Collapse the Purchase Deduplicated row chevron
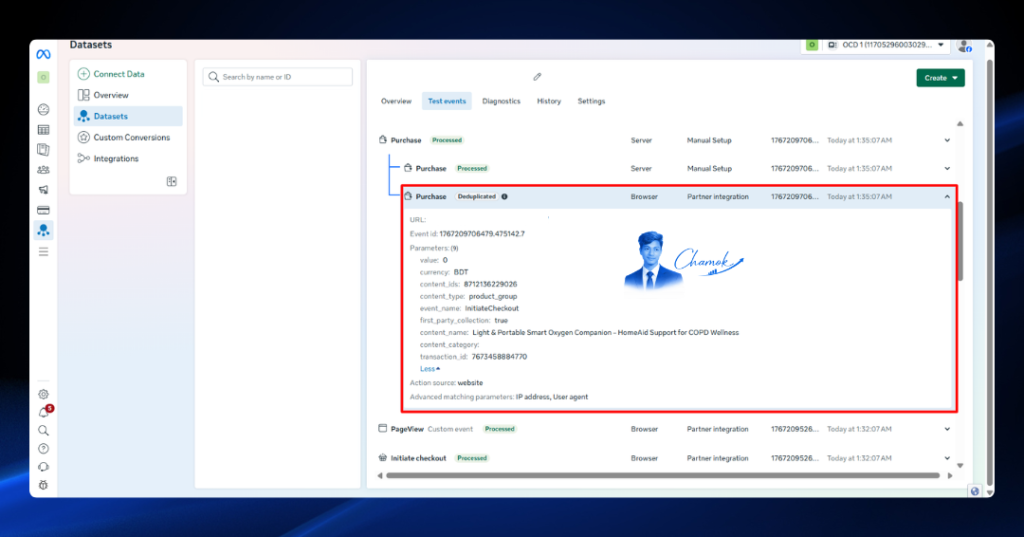The height and width of the screenshot is (537, 1024). click(947, 197)
